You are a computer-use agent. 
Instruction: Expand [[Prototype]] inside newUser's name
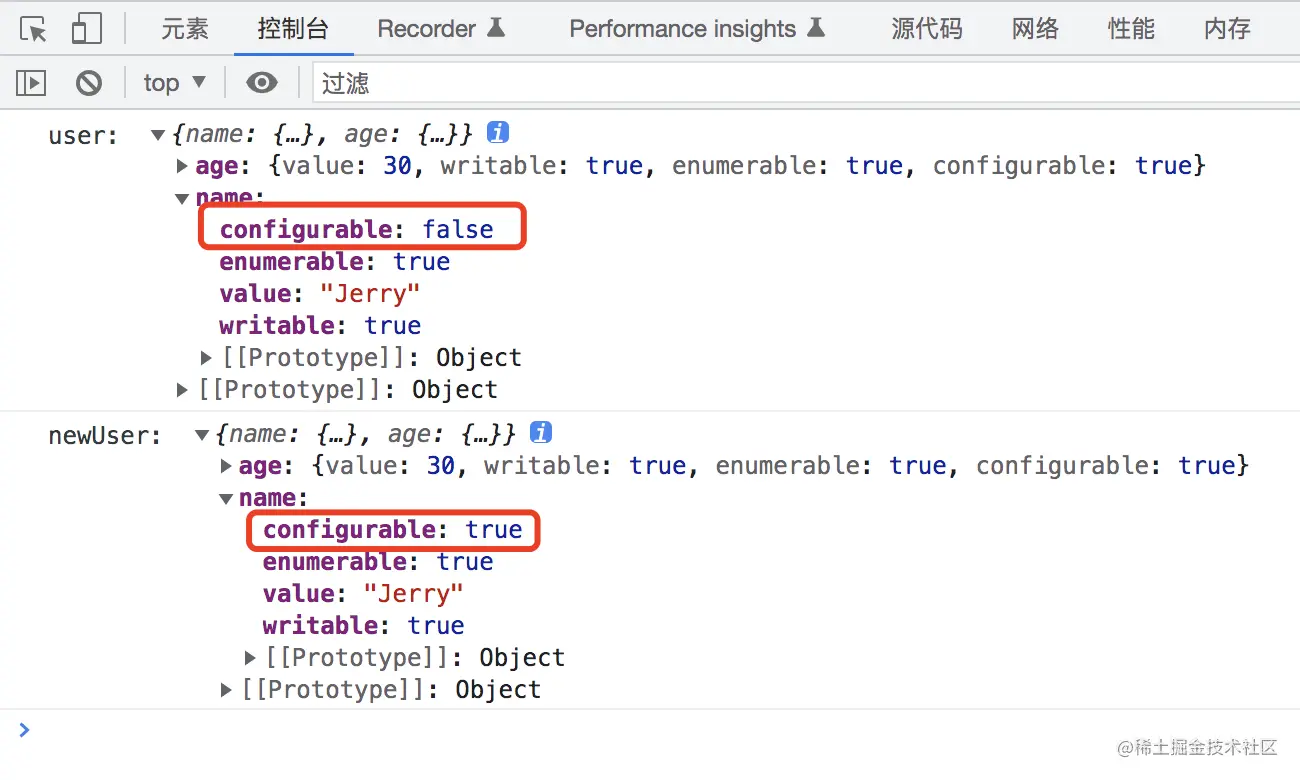coord(251,658)
